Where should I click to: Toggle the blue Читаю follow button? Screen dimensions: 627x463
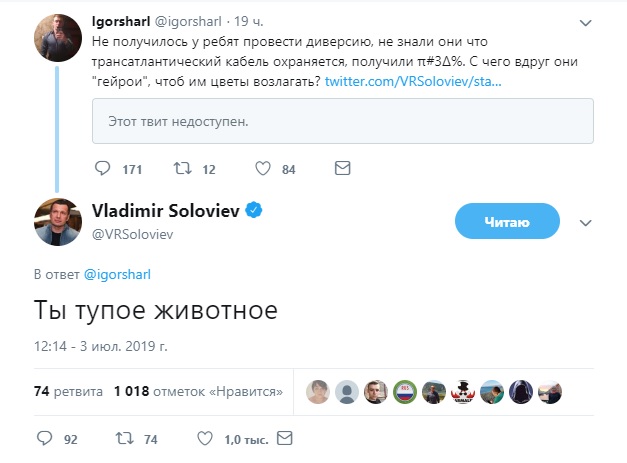point(506,221)
